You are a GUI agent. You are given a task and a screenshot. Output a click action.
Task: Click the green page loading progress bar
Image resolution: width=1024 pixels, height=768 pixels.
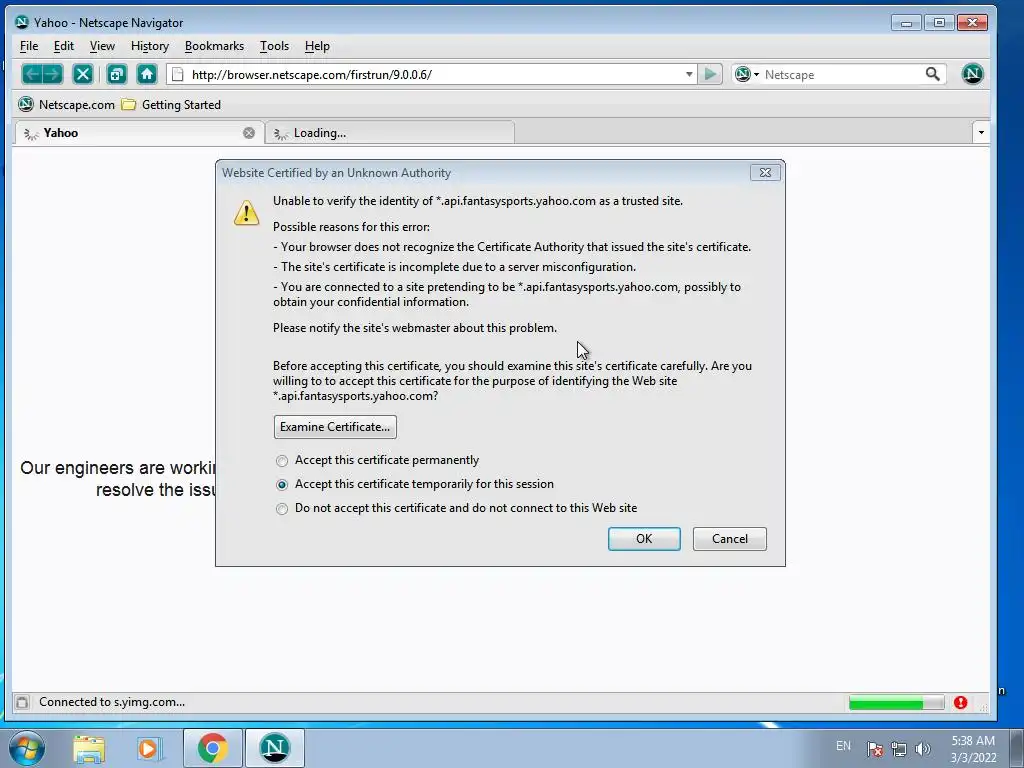coord(896,703)
